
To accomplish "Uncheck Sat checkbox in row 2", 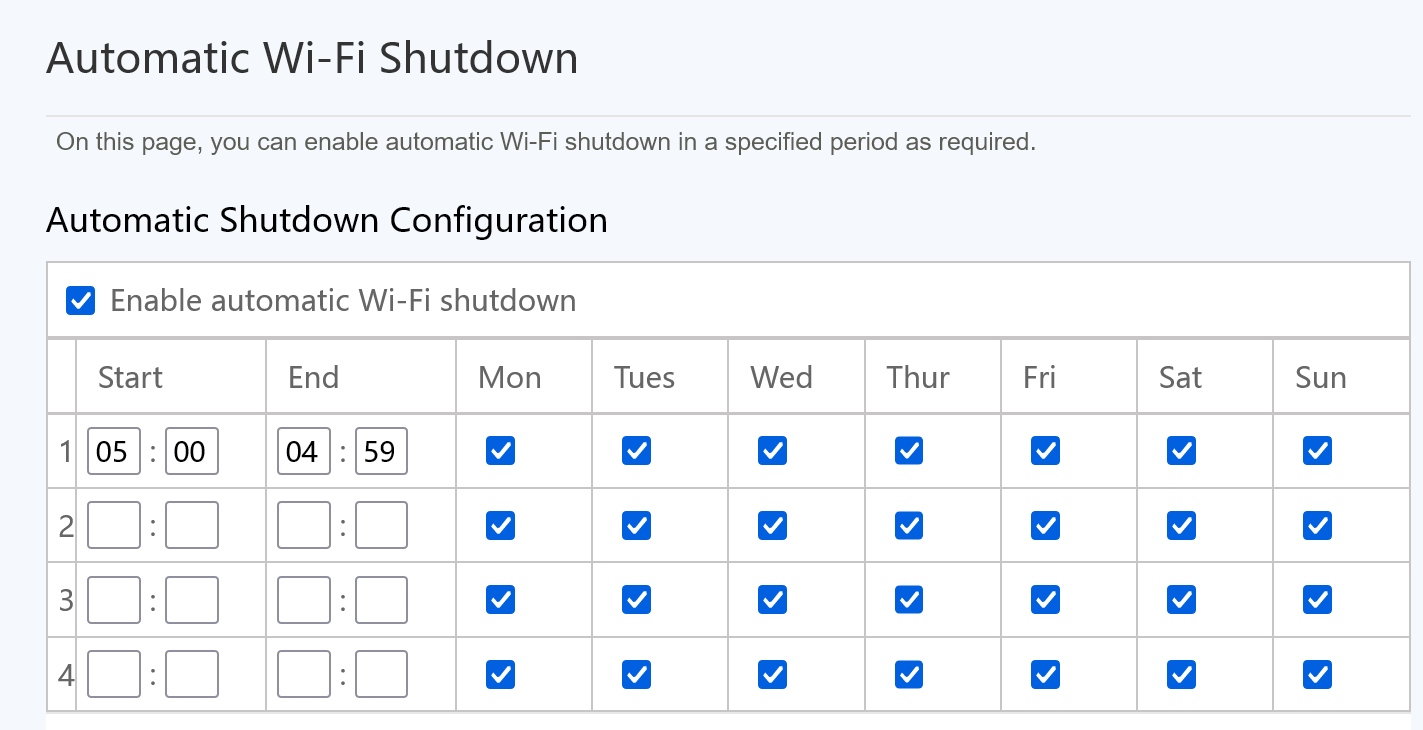I will tap(1181, 525).
